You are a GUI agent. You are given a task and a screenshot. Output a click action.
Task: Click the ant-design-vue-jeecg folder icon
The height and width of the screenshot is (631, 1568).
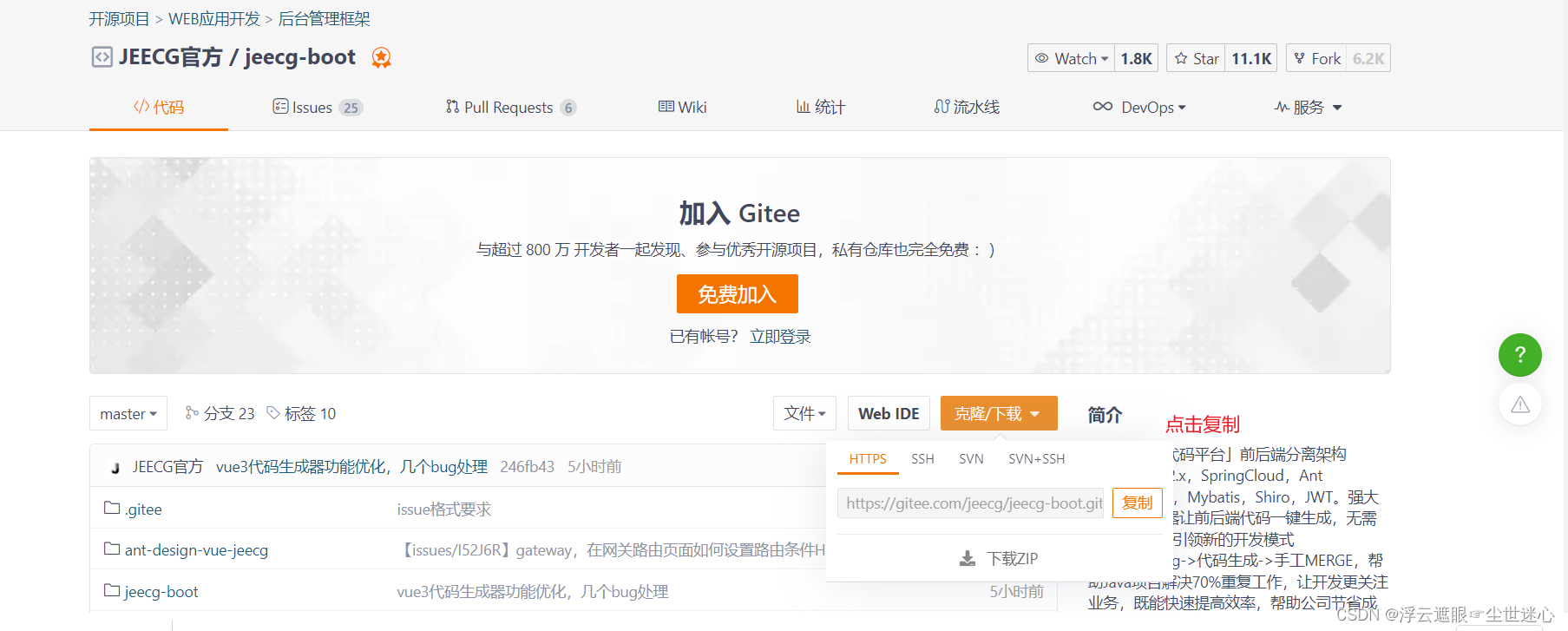pyautogui.click(x=112, y=549)
